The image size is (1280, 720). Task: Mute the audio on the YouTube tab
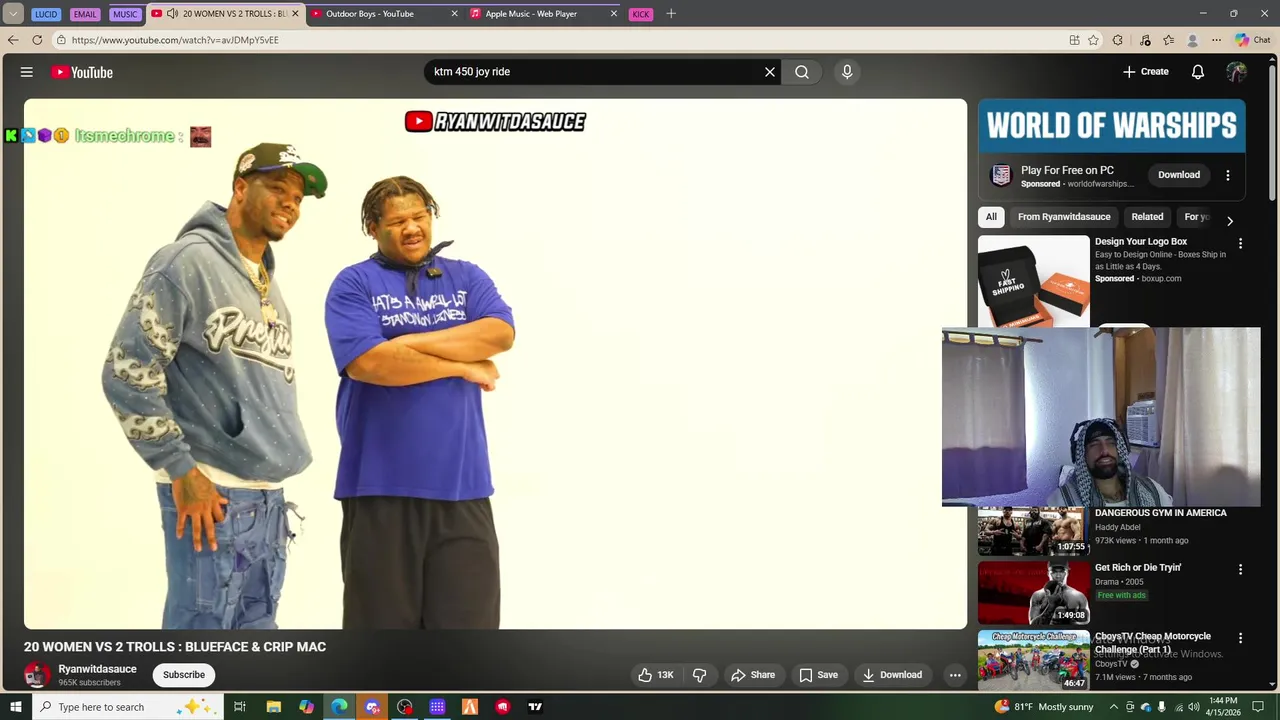[173, 14]
